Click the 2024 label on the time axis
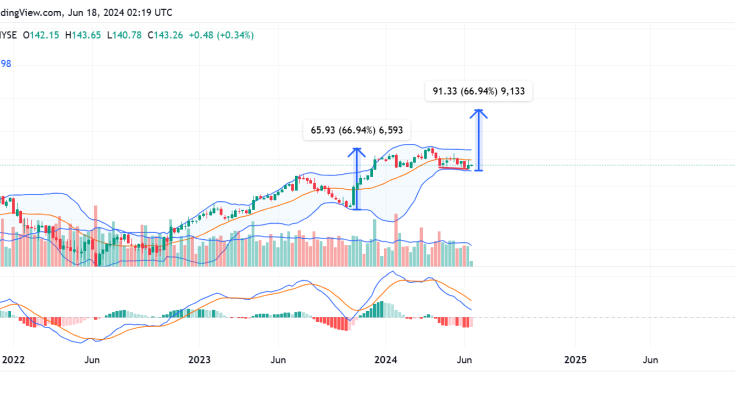 tap(387, 357)
